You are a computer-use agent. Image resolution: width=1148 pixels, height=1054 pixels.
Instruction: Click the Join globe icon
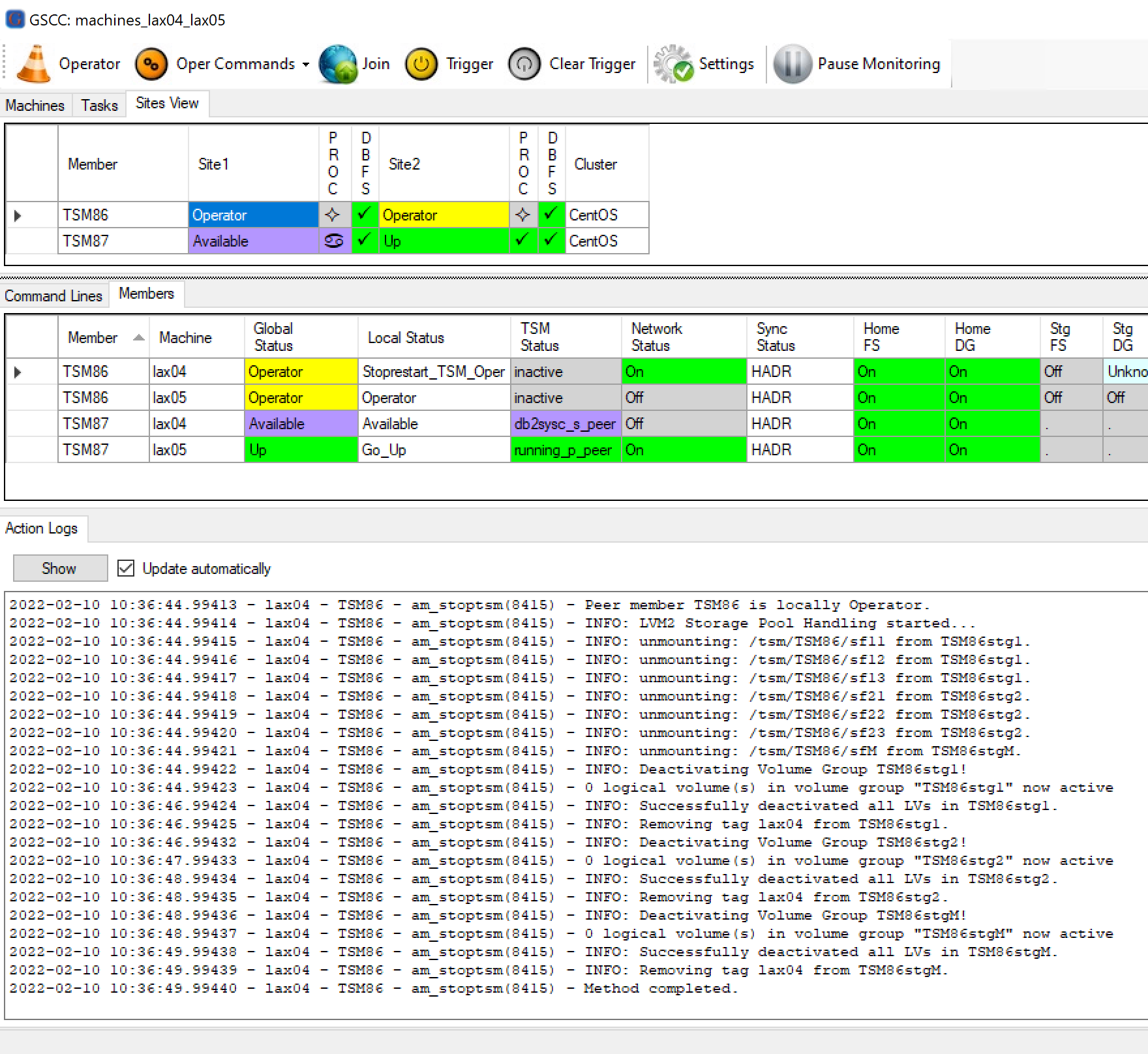click(x=338, y=64)
